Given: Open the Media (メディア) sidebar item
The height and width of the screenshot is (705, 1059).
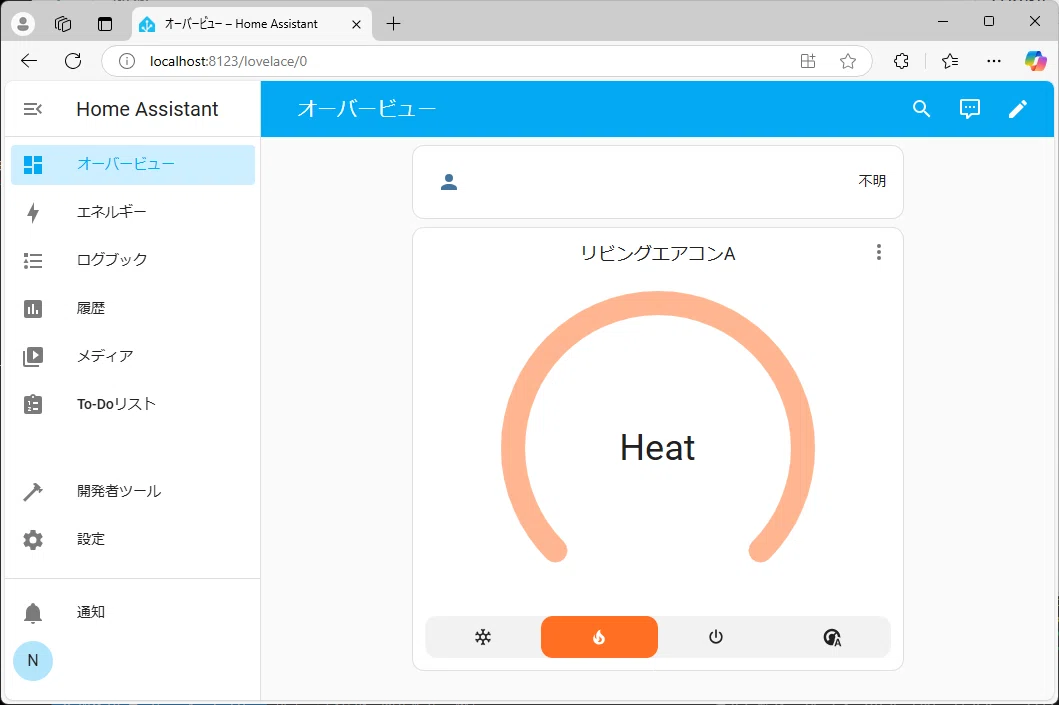Looking at the screenshot, I should coord(133,356).
